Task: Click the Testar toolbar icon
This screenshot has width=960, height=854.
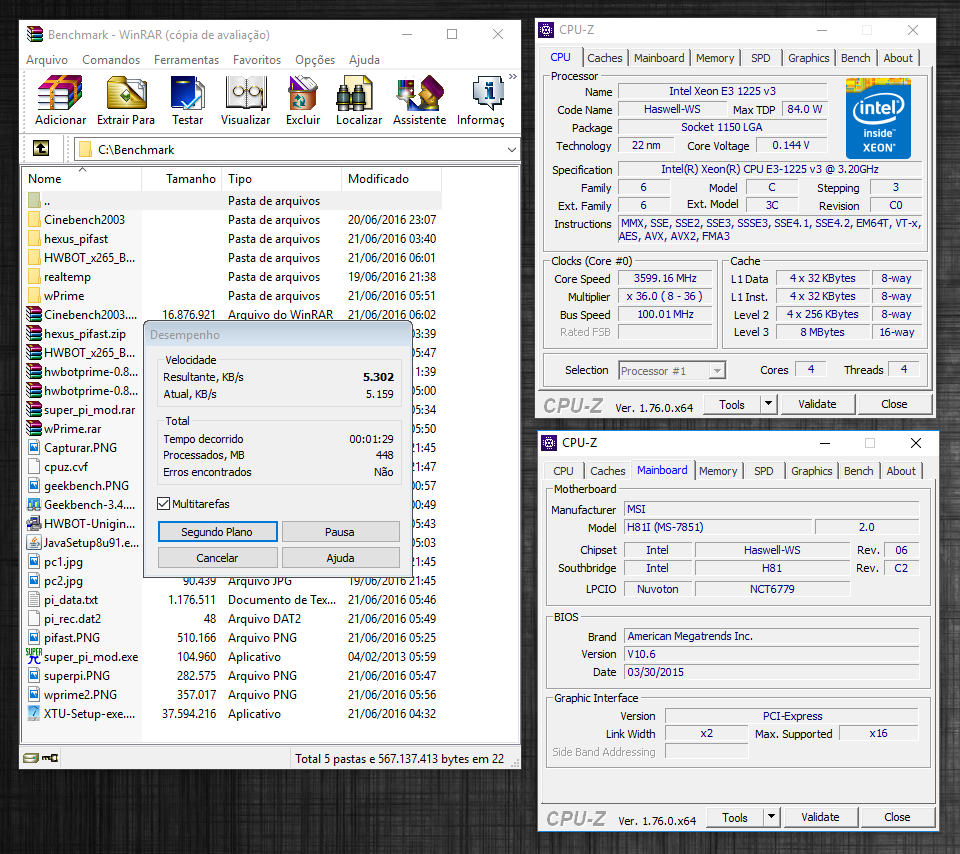Action: coord(187,101)
